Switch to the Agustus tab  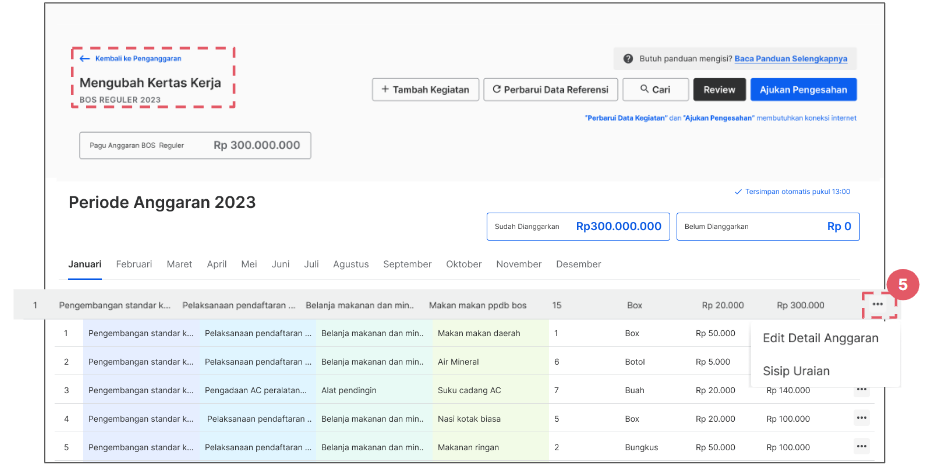351,264
